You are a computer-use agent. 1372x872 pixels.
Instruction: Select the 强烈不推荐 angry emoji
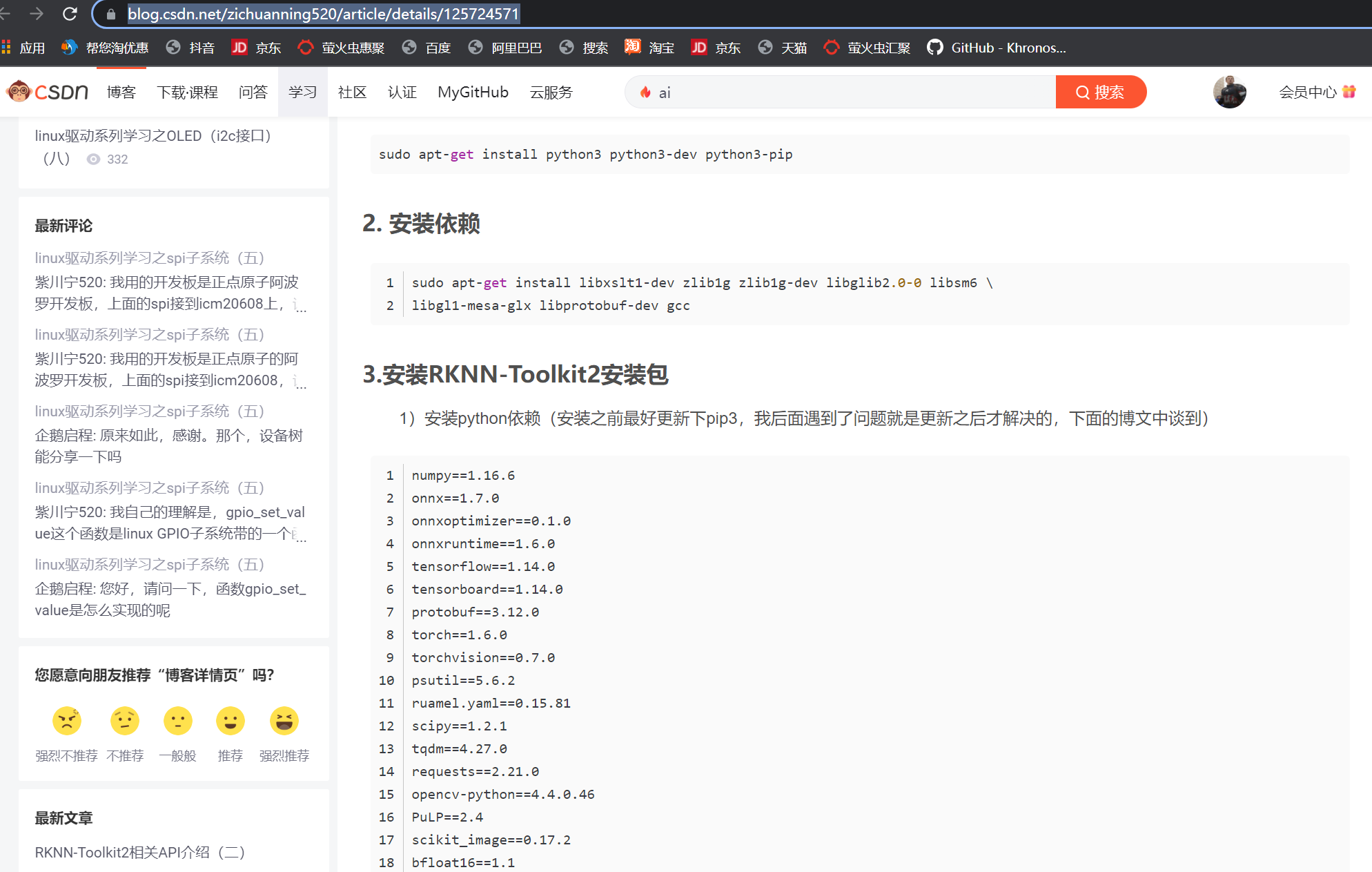coord(67,721)
